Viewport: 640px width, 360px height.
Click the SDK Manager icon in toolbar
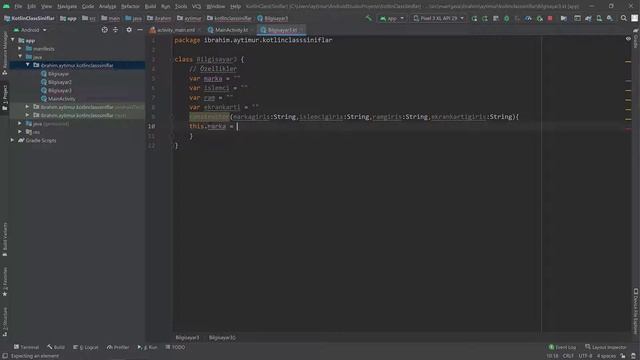coord(610,18)
